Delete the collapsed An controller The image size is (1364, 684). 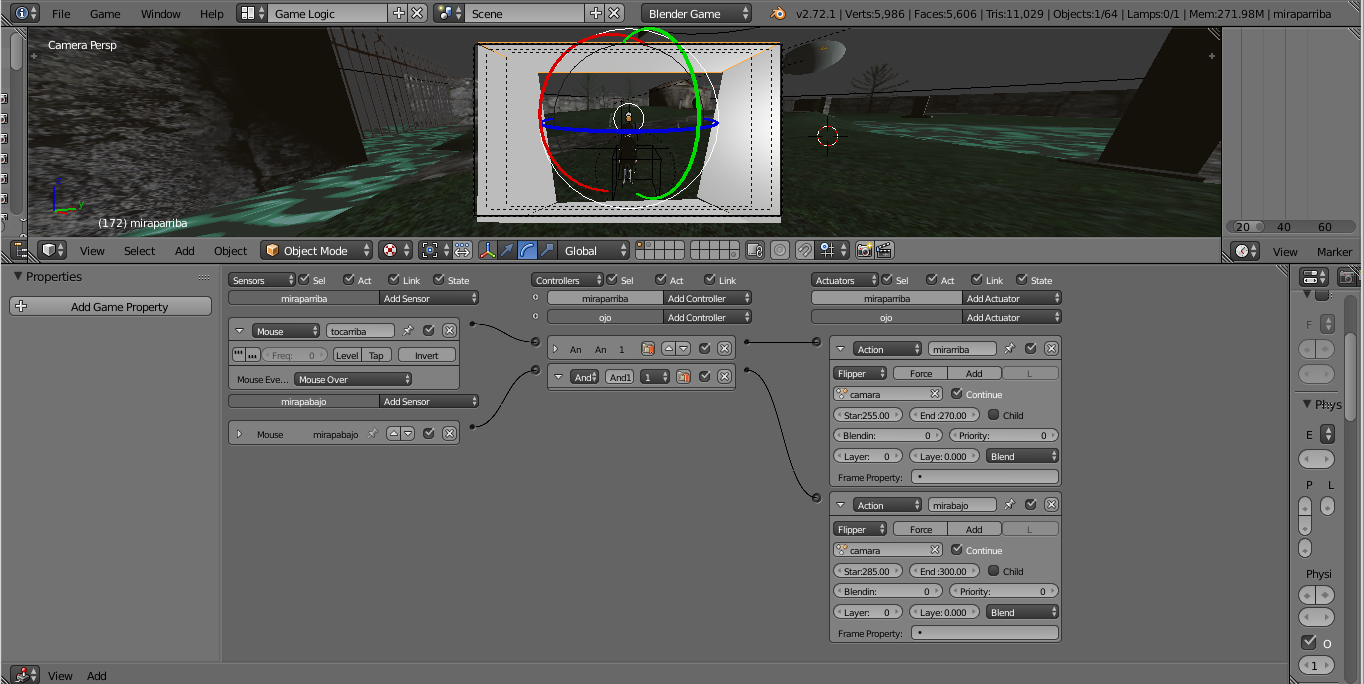[x=725, y=349]
